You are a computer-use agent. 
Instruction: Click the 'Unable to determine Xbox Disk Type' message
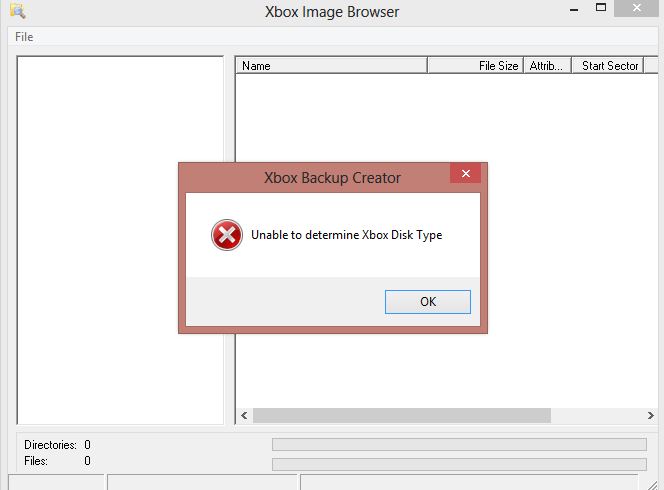tap(346, 235)
